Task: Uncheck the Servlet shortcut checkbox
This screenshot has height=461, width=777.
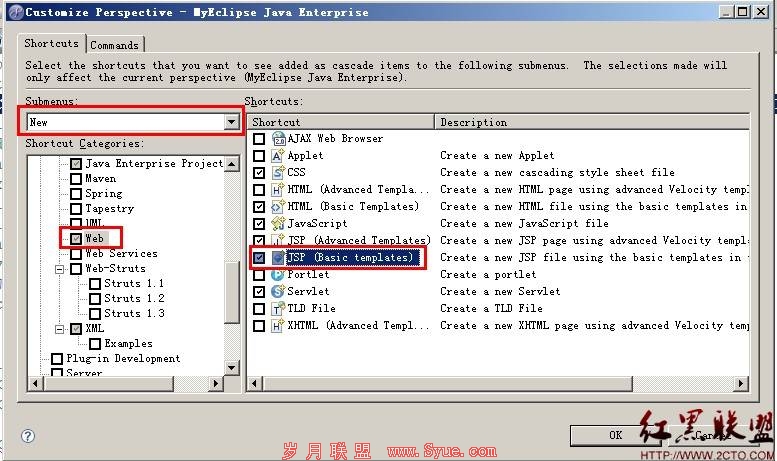Action: click(259, 291)
